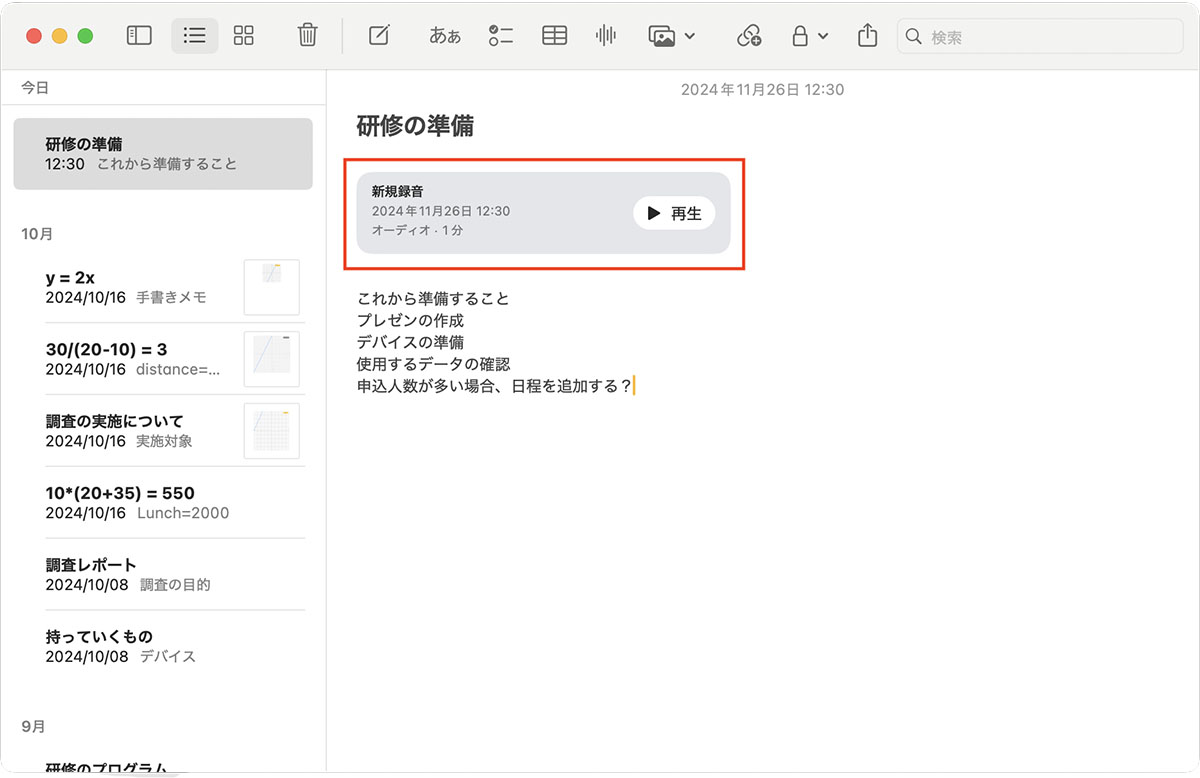Delete the note with trash icon

click(307, 36)
